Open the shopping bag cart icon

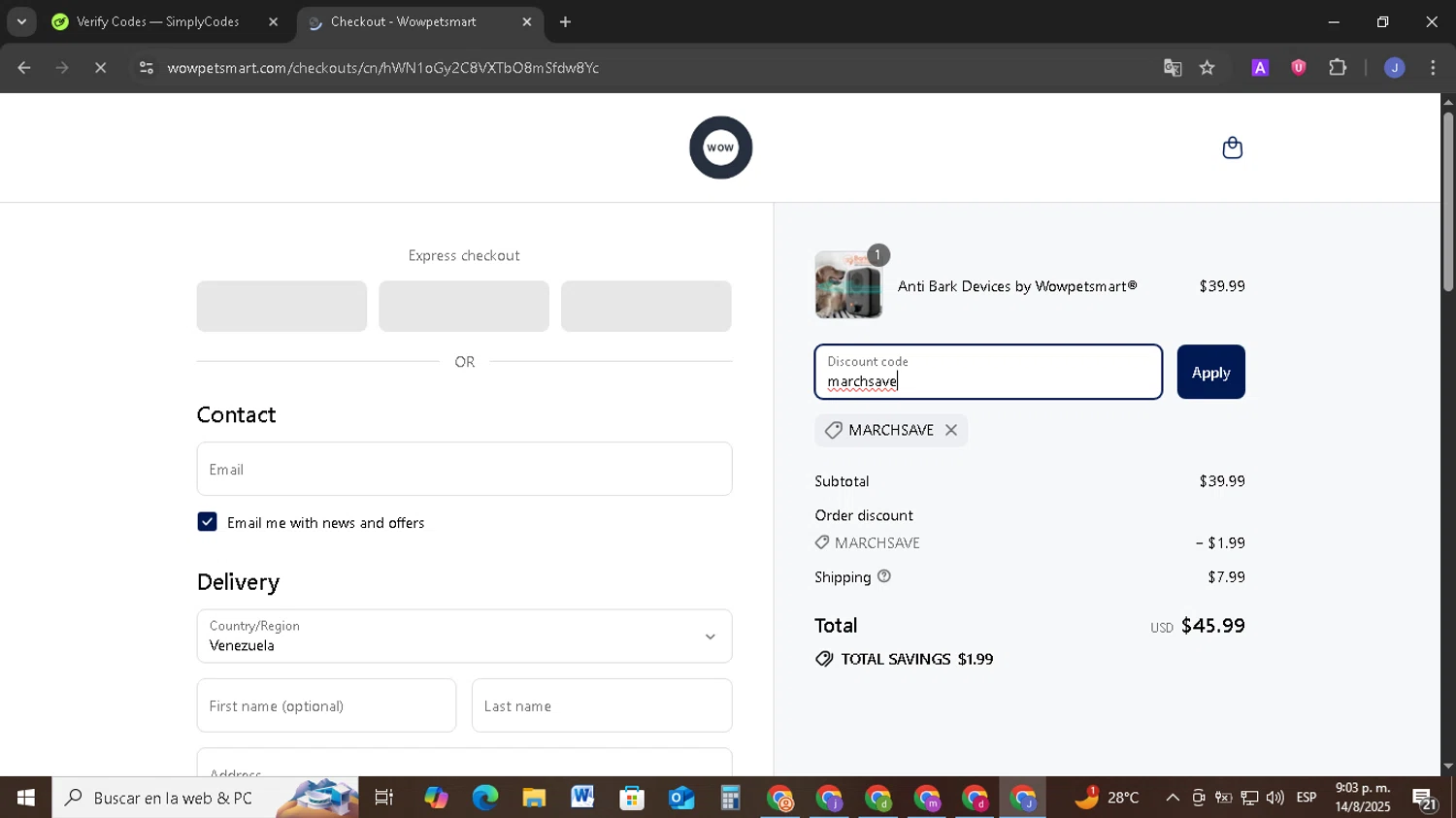(1232, 147)
